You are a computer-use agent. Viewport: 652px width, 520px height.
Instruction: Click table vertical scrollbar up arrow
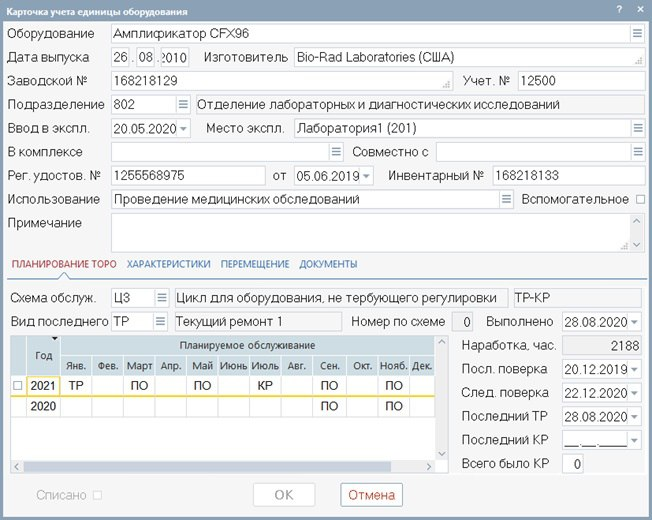[442, 342]
